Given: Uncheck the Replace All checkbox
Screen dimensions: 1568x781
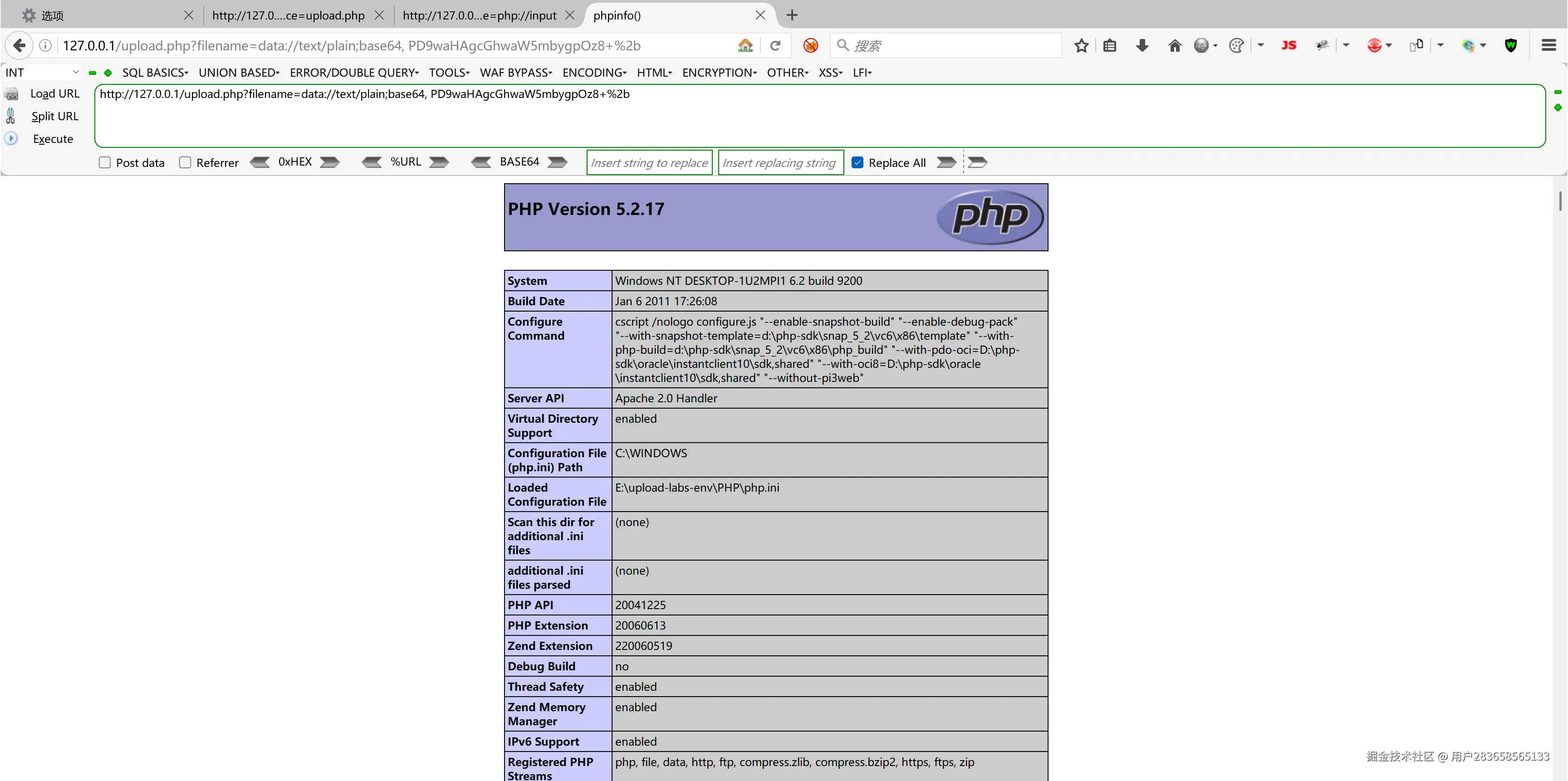Looking at the screenshot, I should click(857, 162).
